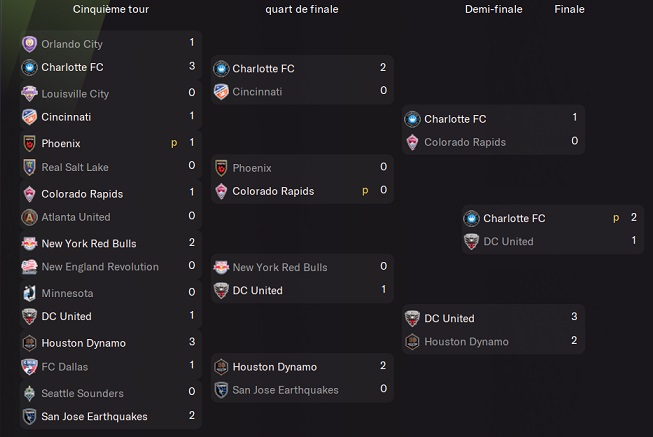Screen dimensions: 653x437
Task: Open DC United badge in the Finale
Action: click(x=471, y=241)
